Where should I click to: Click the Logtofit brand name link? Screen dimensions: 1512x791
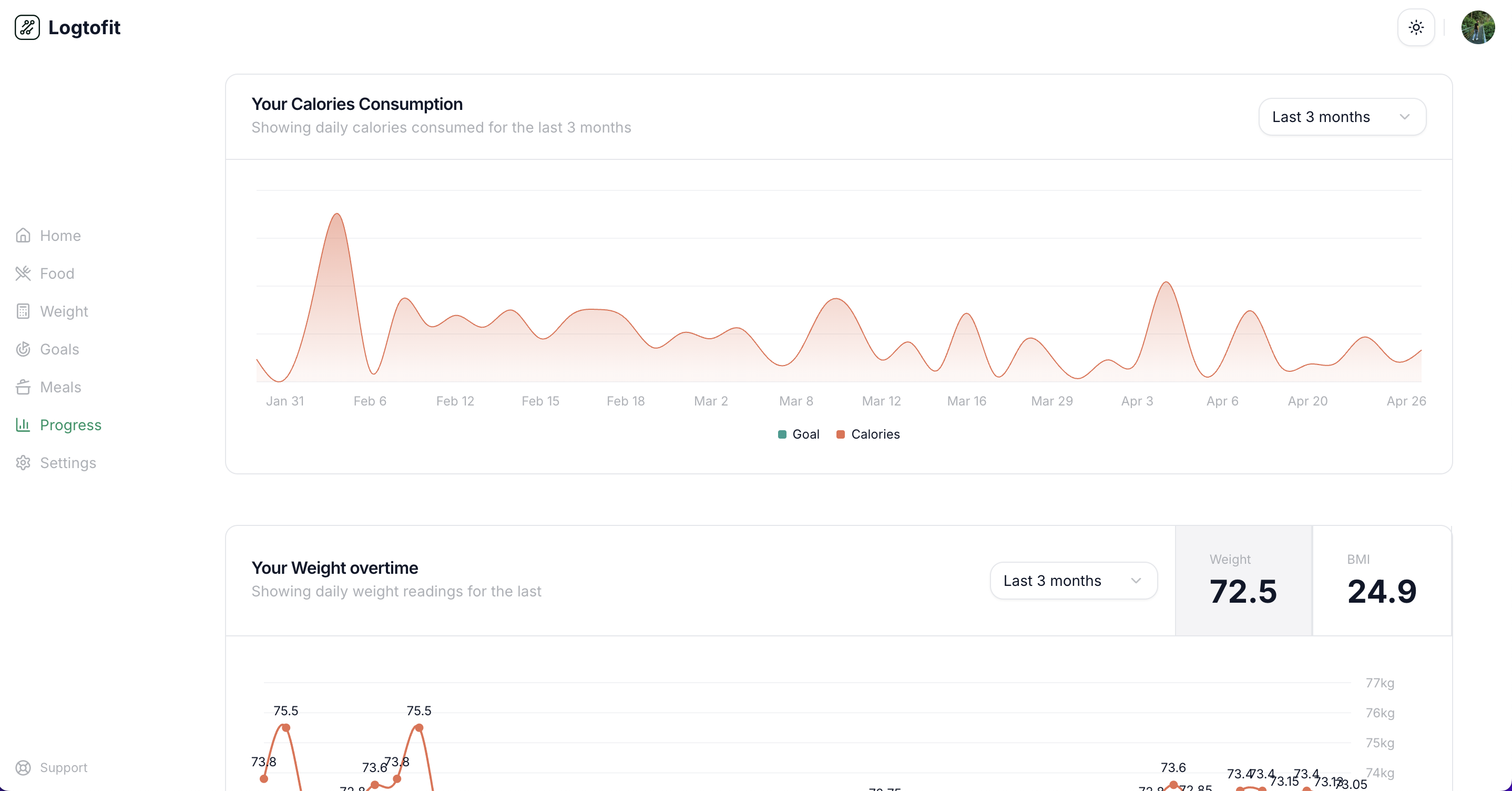click(x=84, y=27)
